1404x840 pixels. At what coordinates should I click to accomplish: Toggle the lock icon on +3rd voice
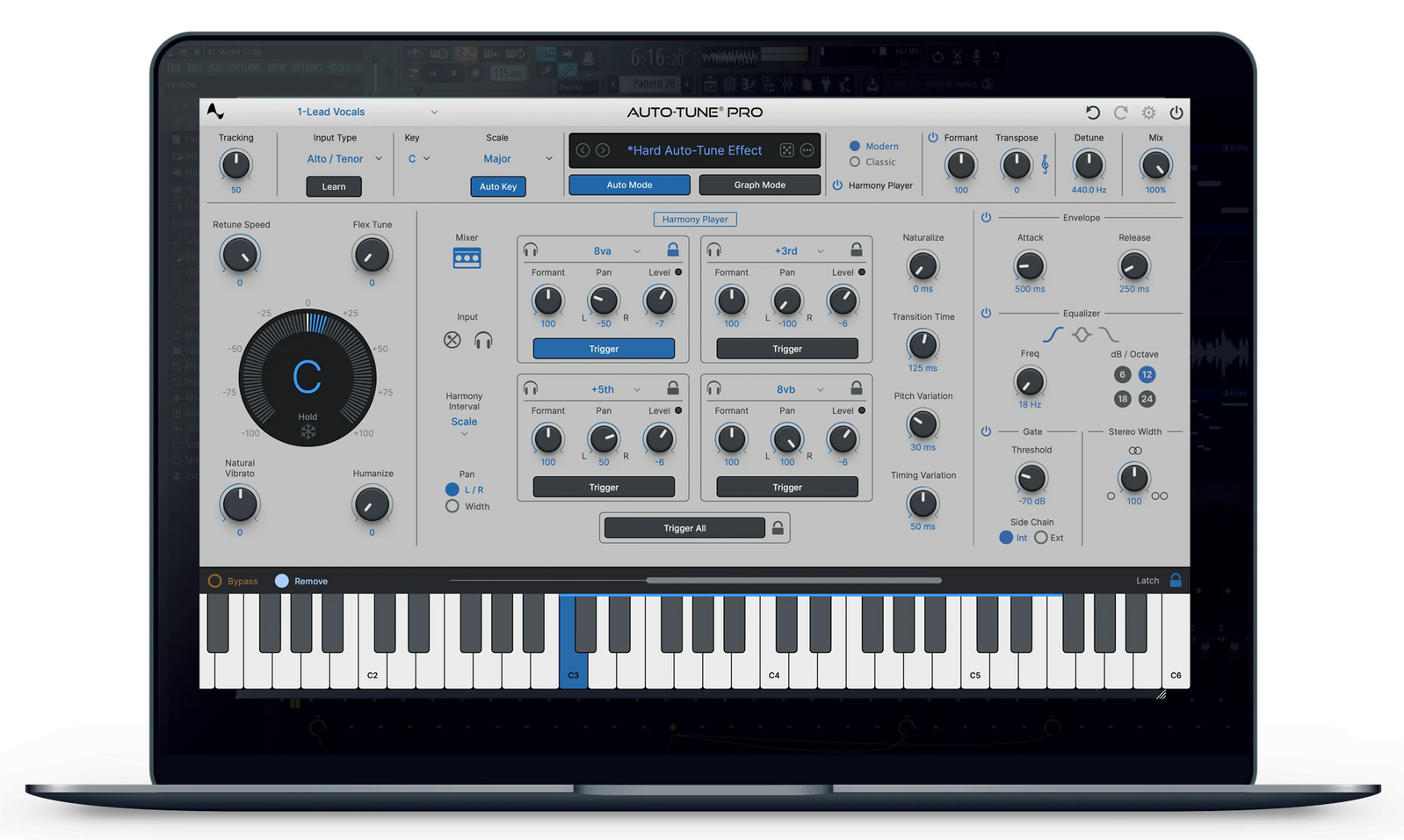point(856,250)
